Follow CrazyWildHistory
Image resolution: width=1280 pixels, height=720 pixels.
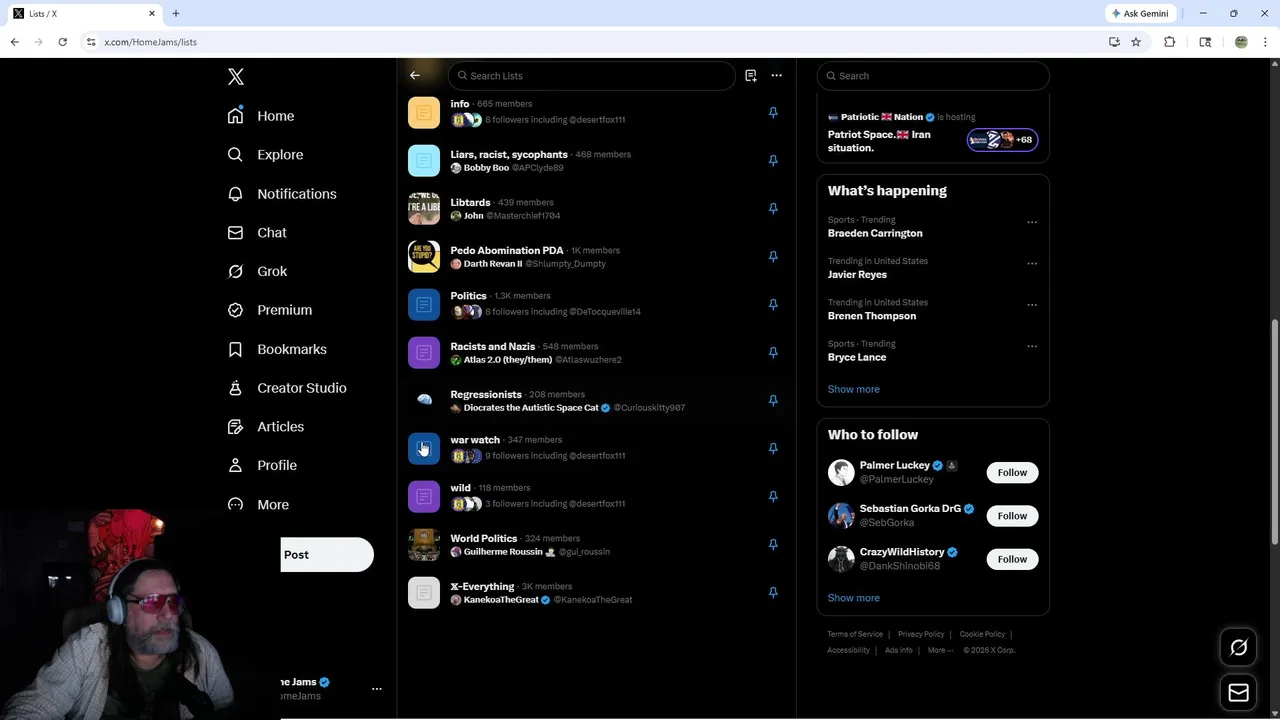click(1012, 559)
